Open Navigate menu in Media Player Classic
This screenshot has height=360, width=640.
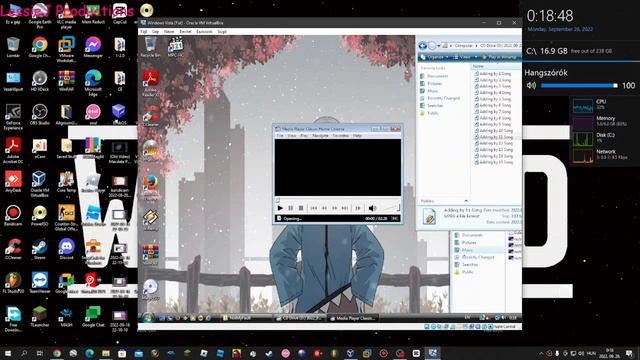coord(320,136)
